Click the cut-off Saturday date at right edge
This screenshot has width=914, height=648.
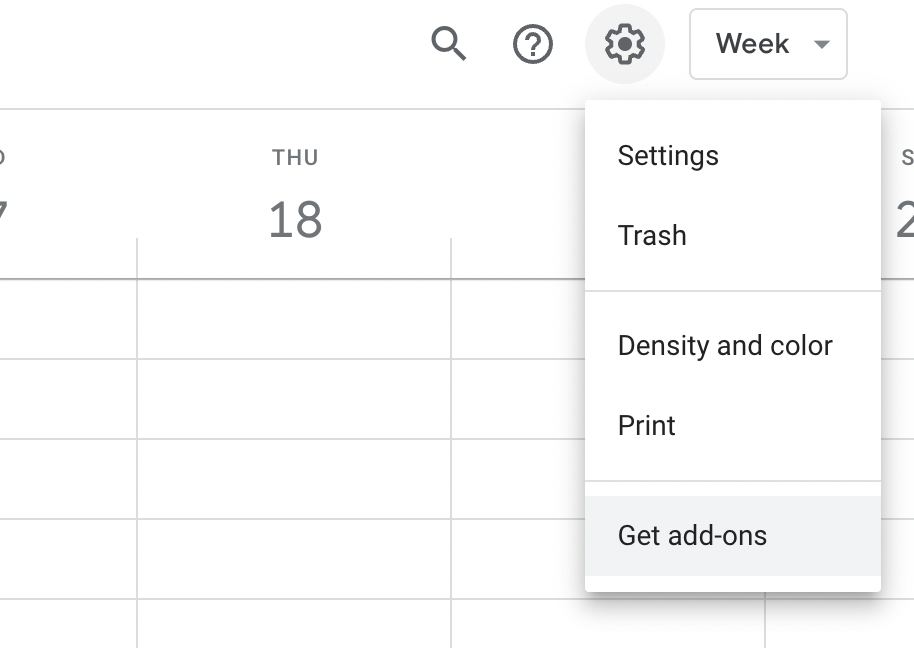(x=905, y=220)
